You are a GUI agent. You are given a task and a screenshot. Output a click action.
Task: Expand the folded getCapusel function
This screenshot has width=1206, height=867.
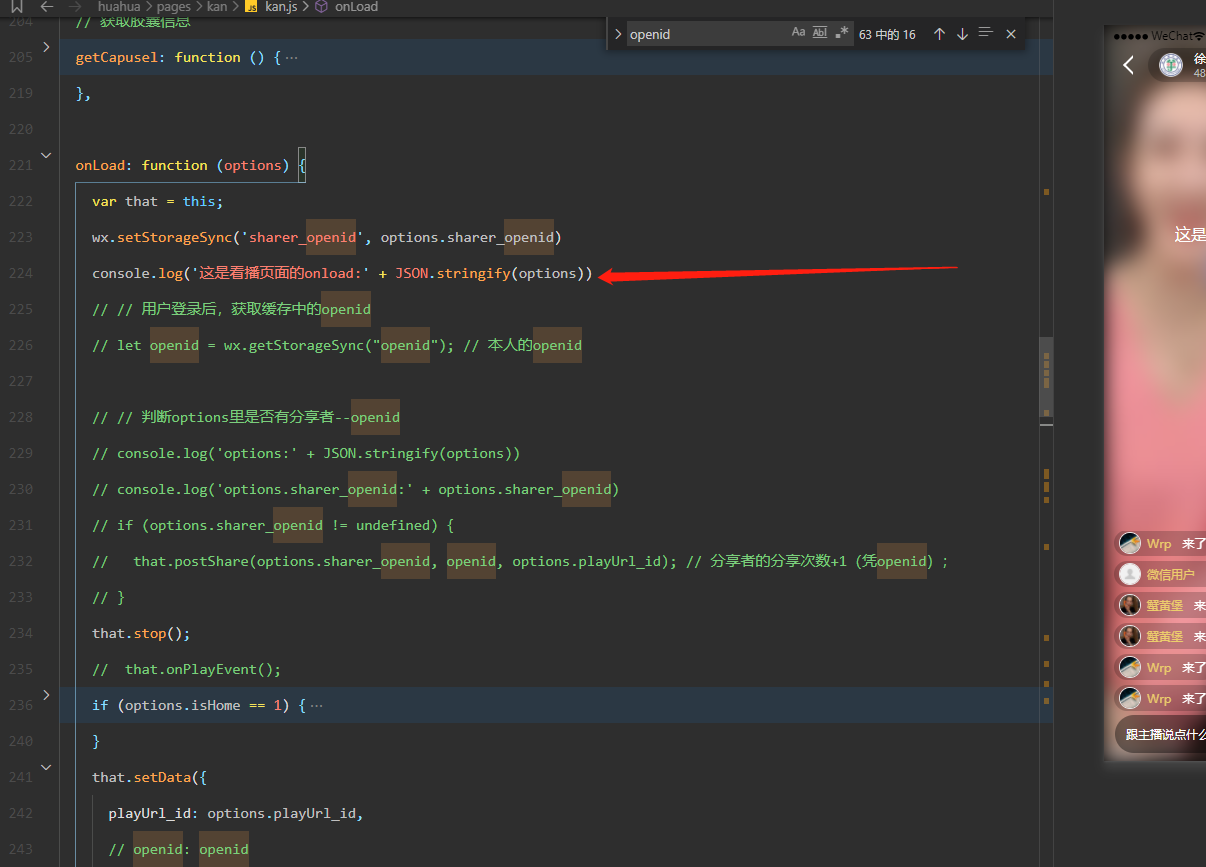tap(46, 47)
